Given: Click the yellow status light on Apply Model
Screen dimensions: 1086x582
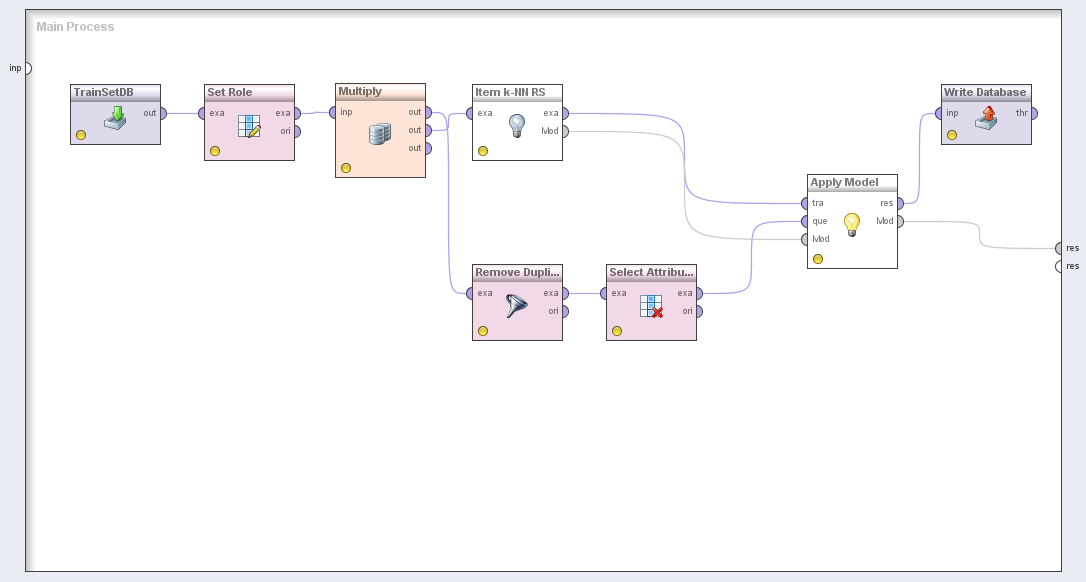Looking at the screenshot, I should [x=818, y=259].
